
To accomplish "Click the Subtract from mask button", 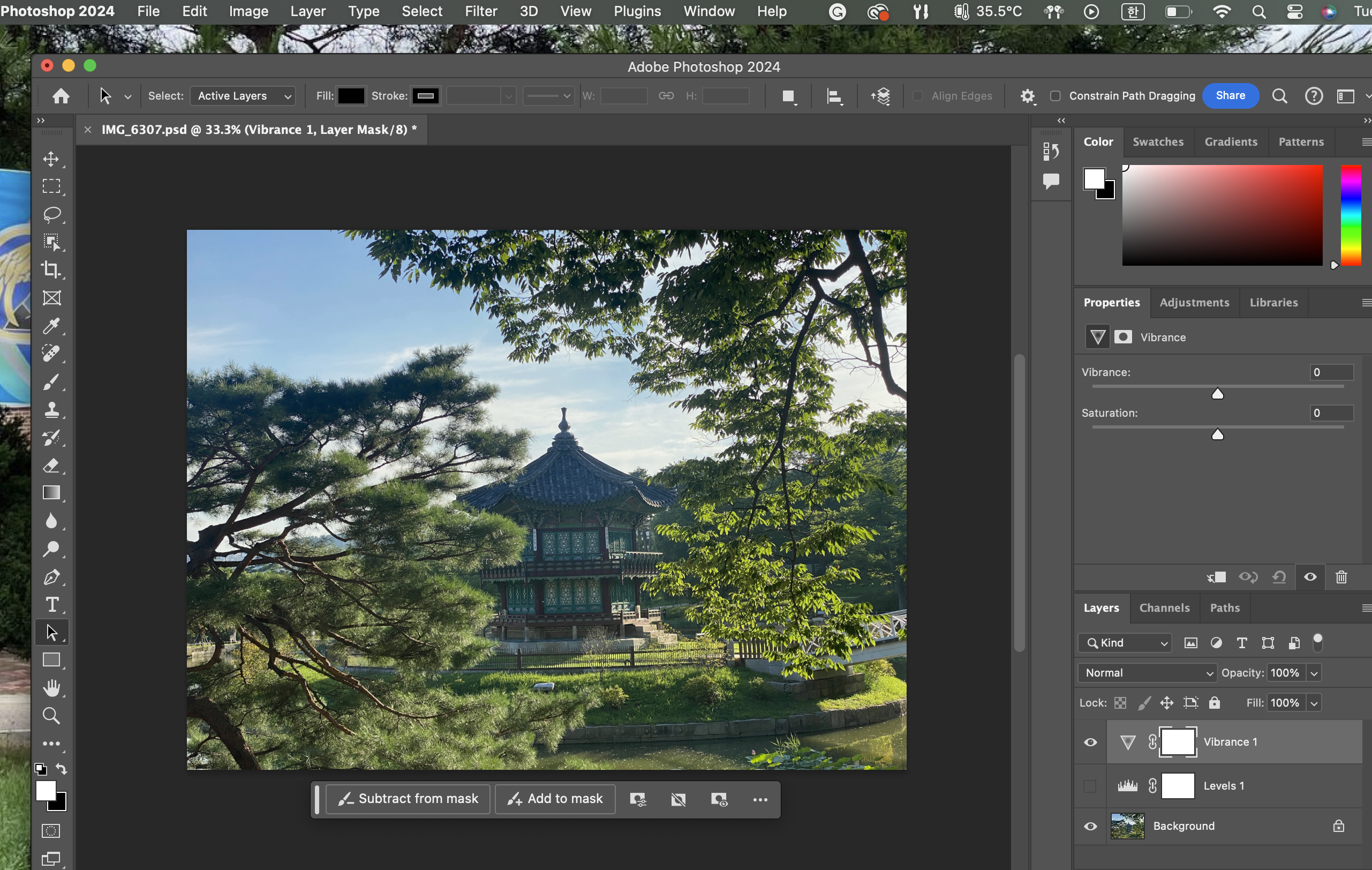I will [408, 799].
